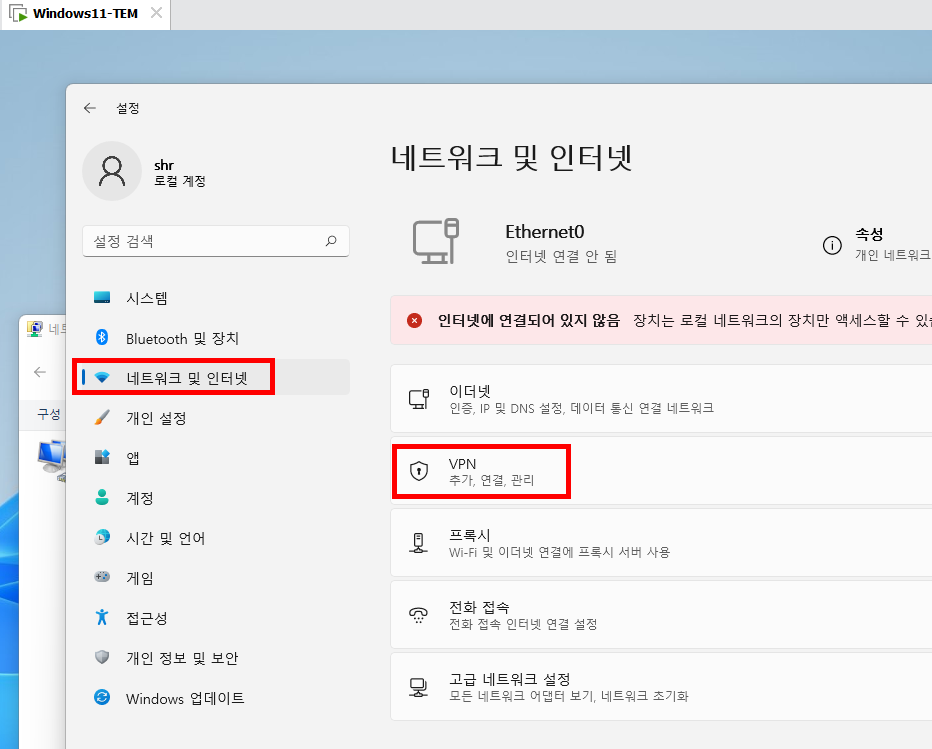Open 앱 in the sidebar
932x749 pixels.
tap(216, 458)
